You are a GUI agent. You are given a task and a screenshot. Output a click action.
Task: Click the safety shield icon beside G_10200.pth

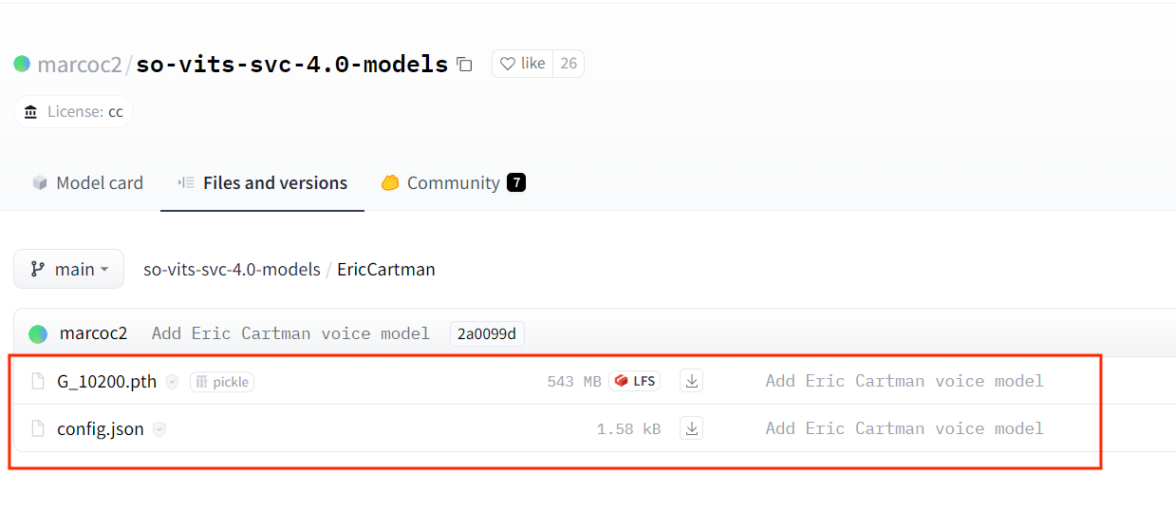(172, 382)
